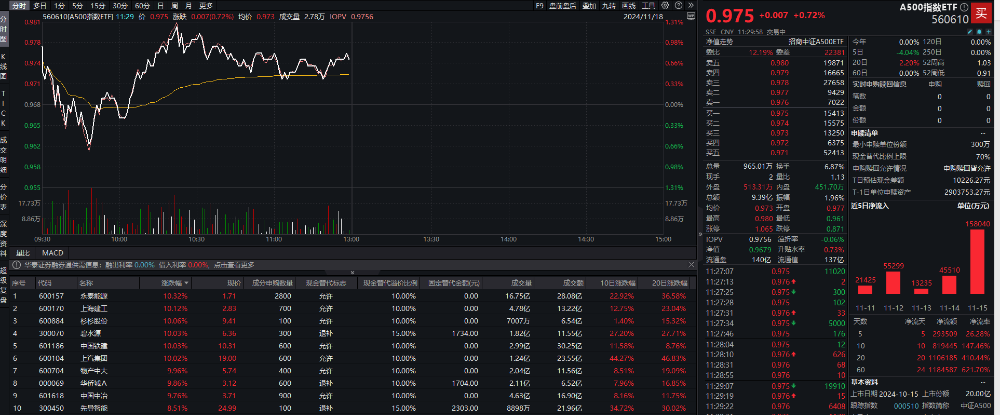Open the 九转 indicator option

pyautogui.click(x=608, y=5)
